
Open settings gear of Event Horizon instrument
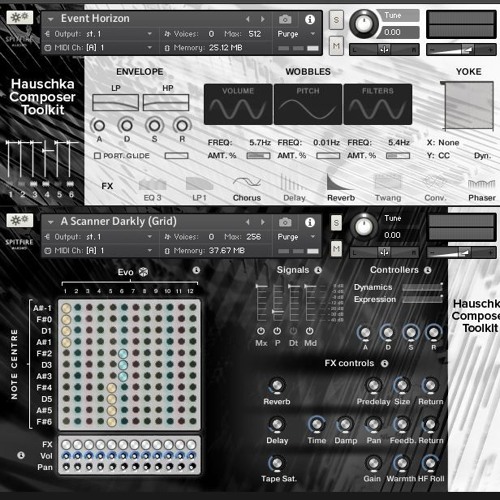click(20, 17)
